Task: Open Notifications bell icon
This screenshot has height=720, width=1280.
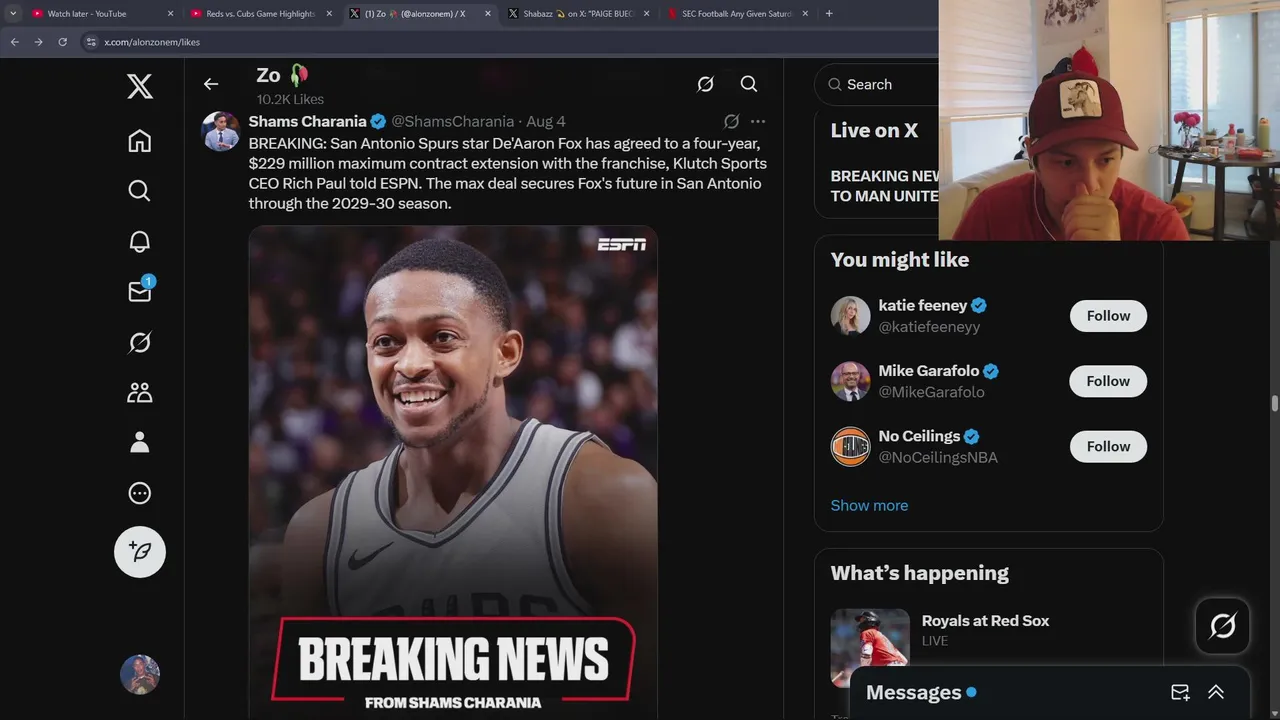Action: click(140, 241)
